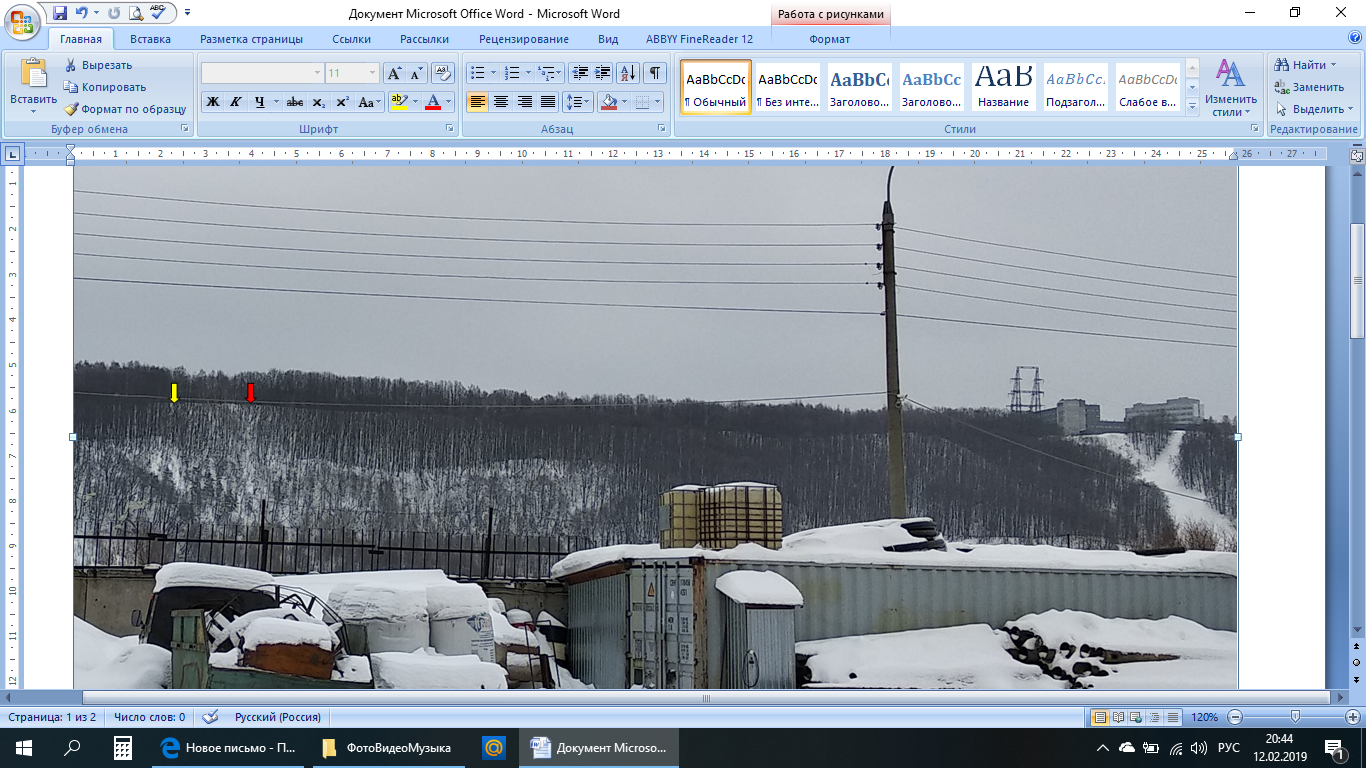1366x768 pixels.
Task: Click the Grow Font icon
Action: 394,73
